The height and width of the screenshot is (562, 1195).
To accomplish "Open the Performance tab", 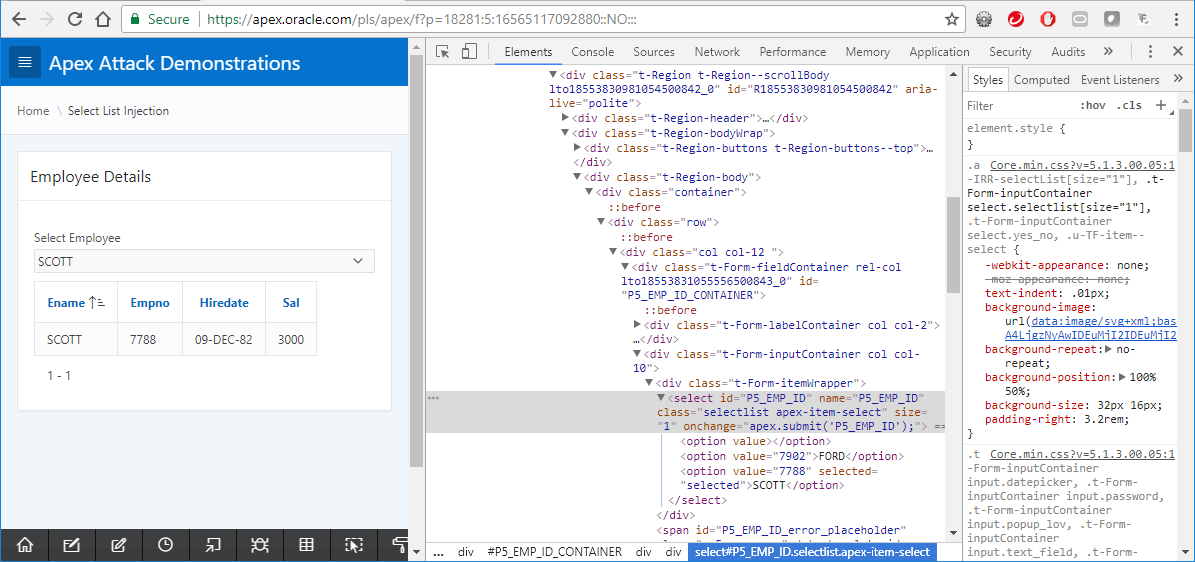I will point(793,52).
